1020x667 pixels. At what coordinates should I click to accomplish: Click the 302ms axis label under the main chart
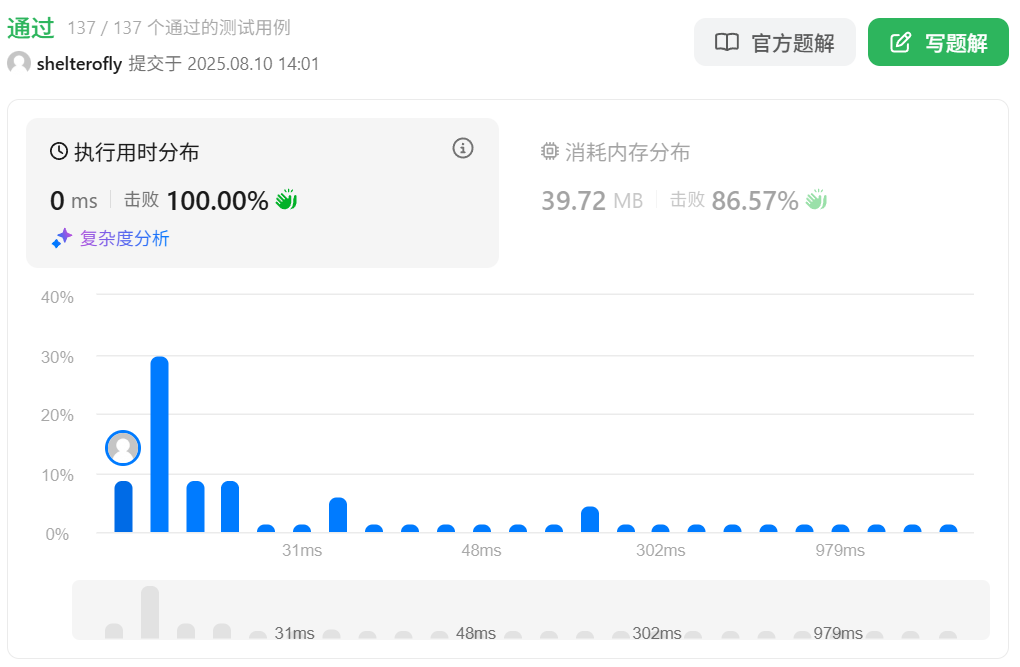(660, 551)
